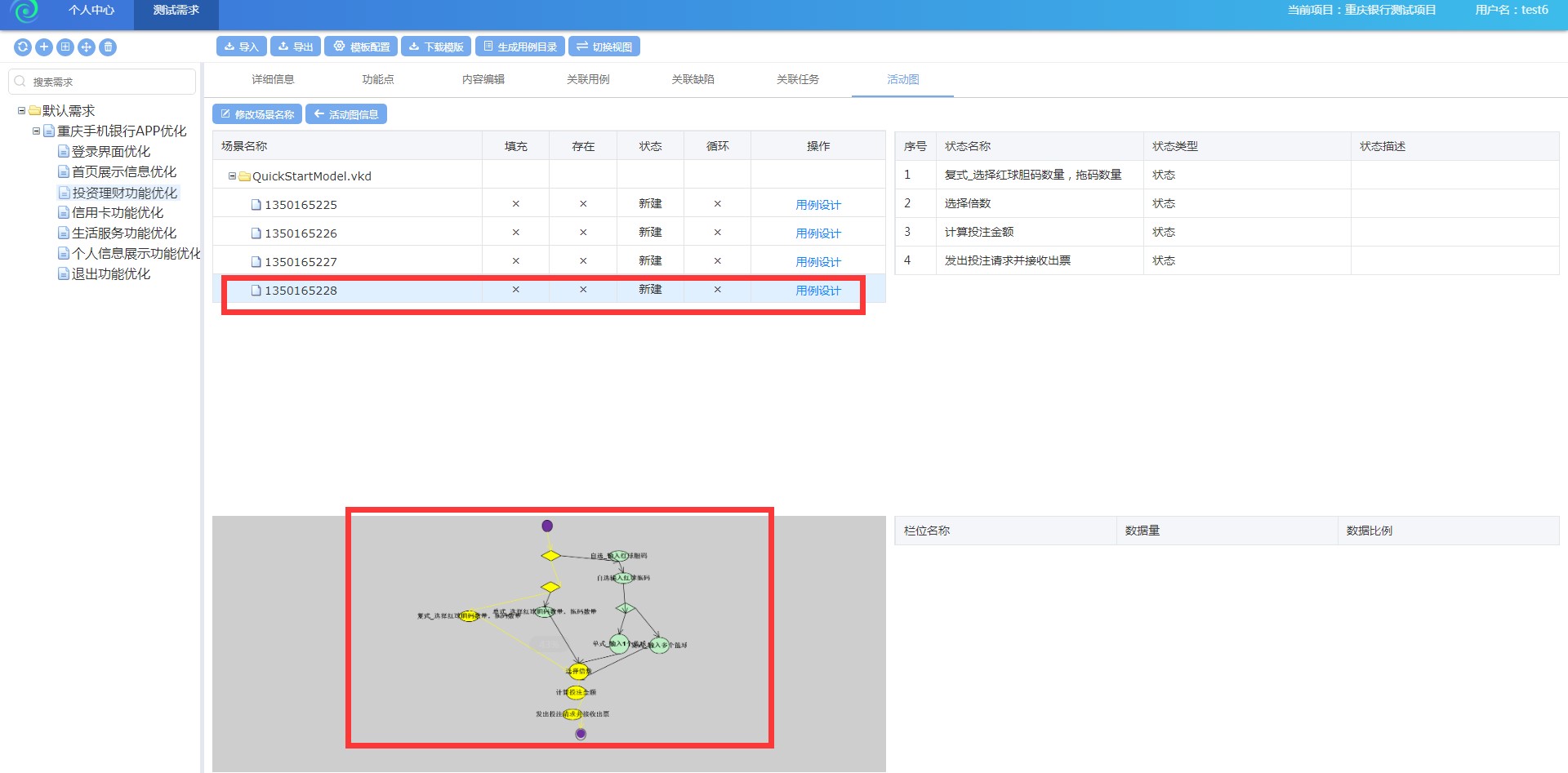Click the 下载模版 download template button
The width and height of the screenshot is (1568, 773).
436,47
